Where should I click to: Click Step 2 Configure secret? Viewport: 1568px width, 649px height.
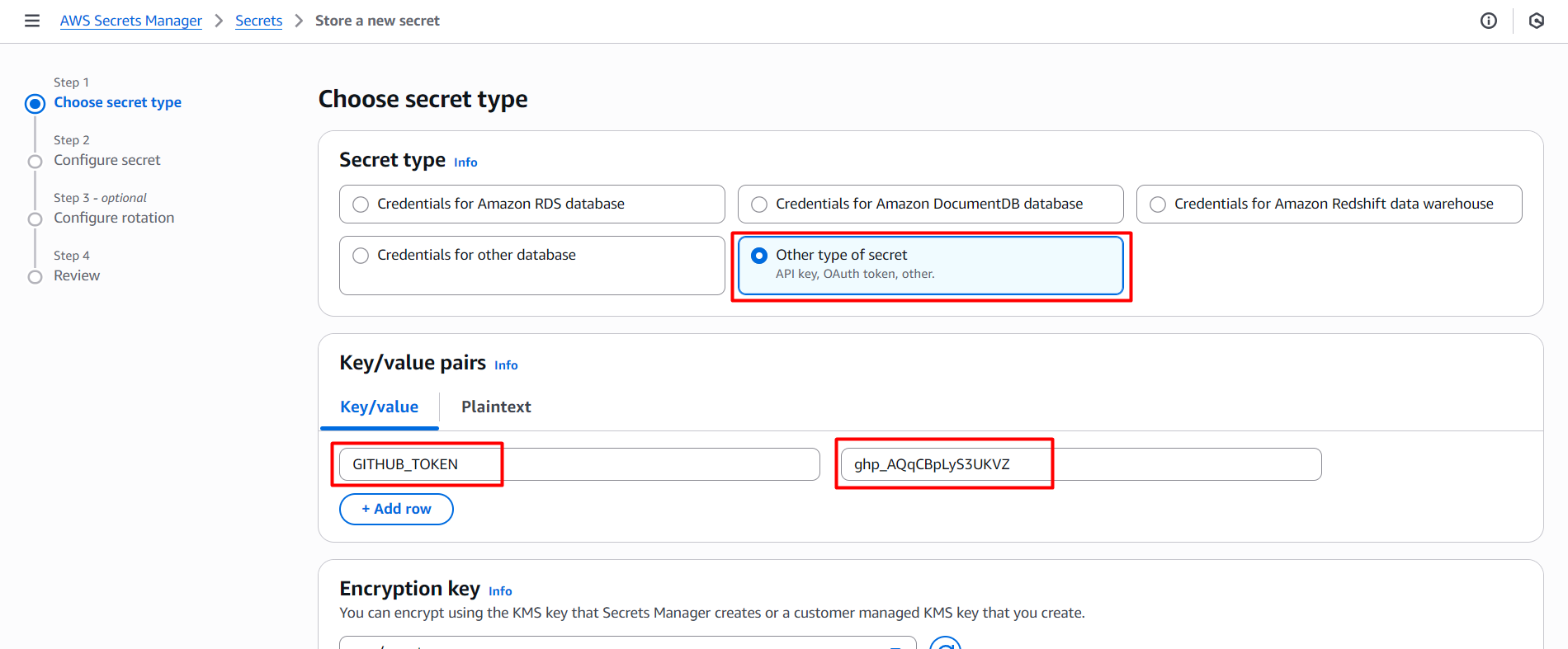pyautogui.click(x=107, y=160)
